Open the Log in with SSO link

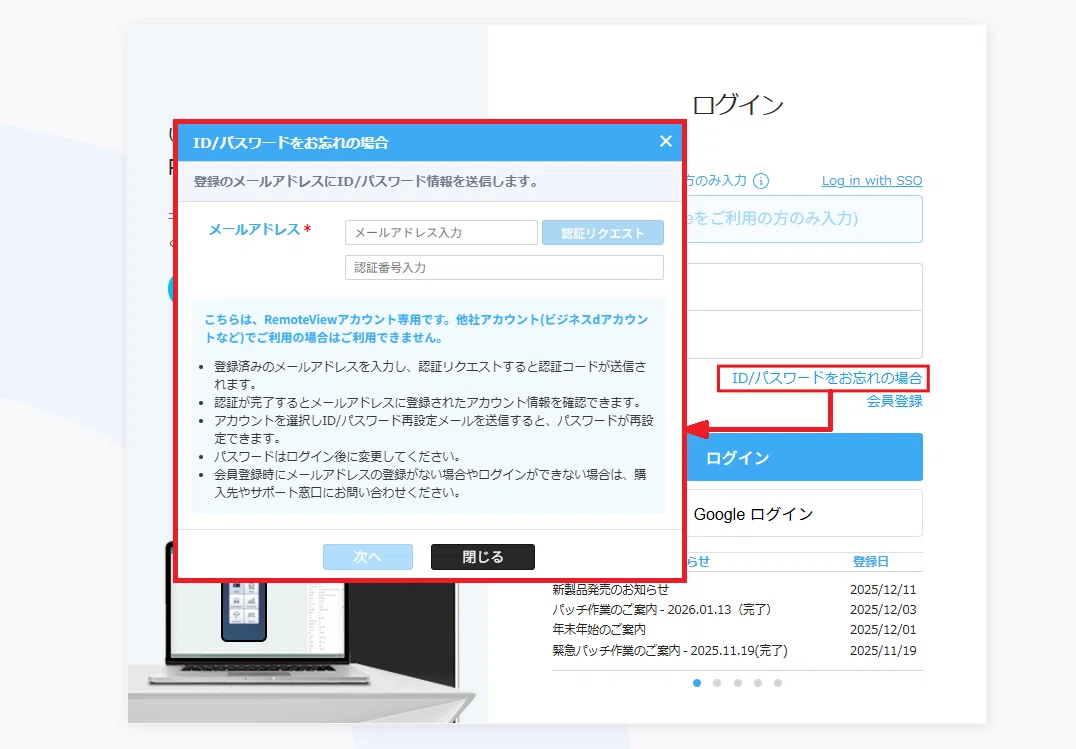click(871, 180)
